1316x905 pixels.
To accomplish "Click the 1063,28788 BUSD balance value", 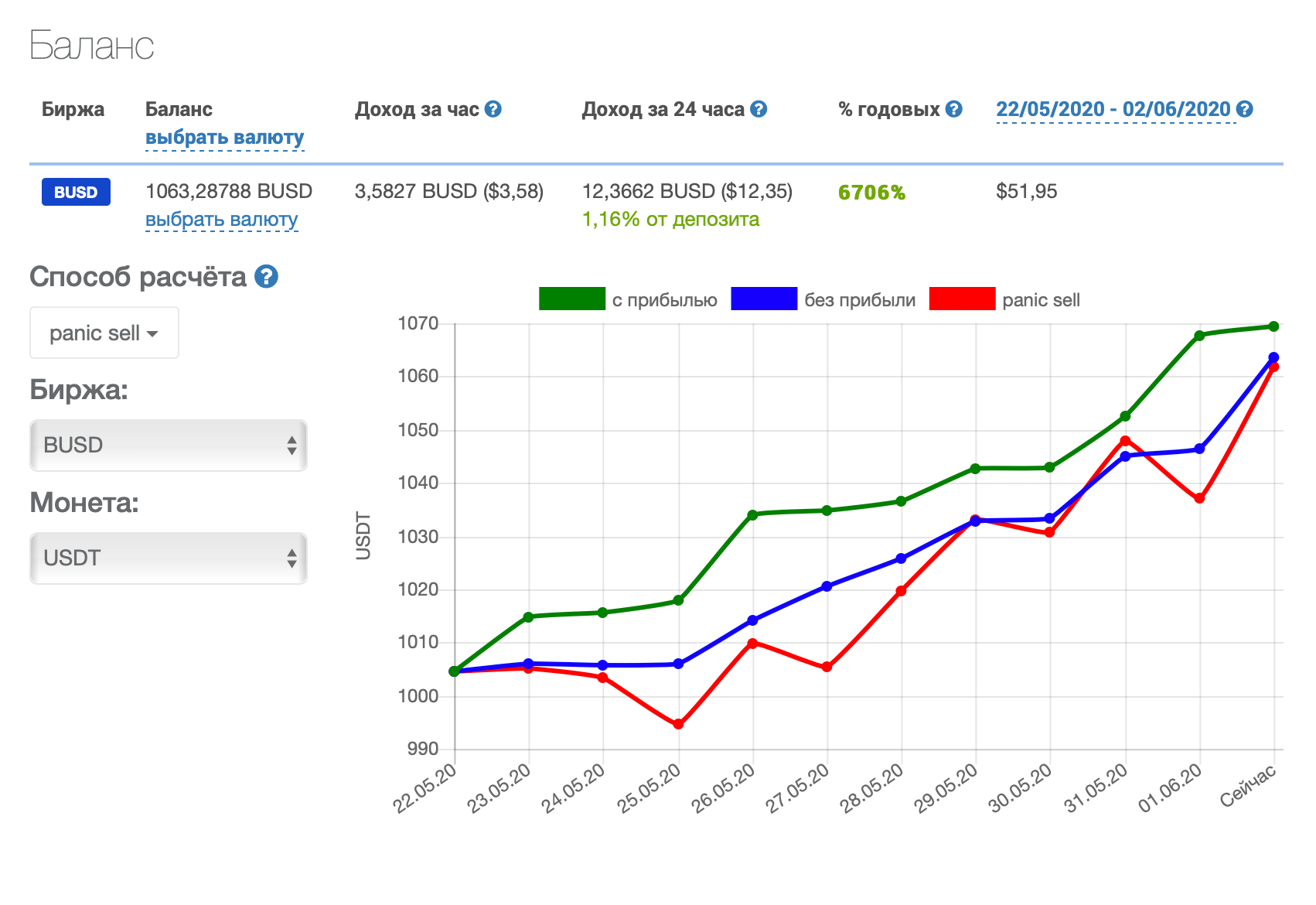I will [x=229, y=191].
